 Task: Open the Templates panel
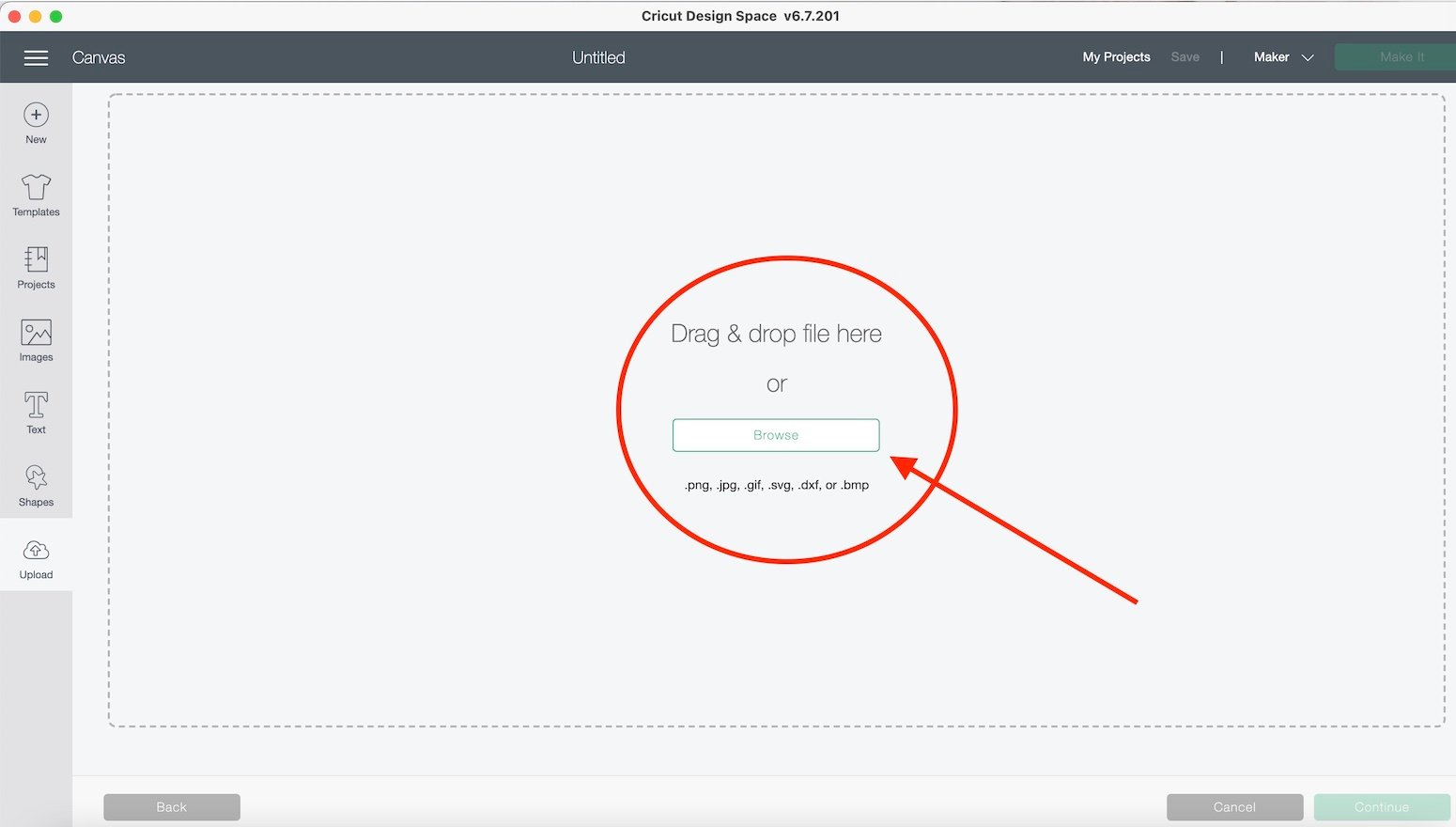36,195
